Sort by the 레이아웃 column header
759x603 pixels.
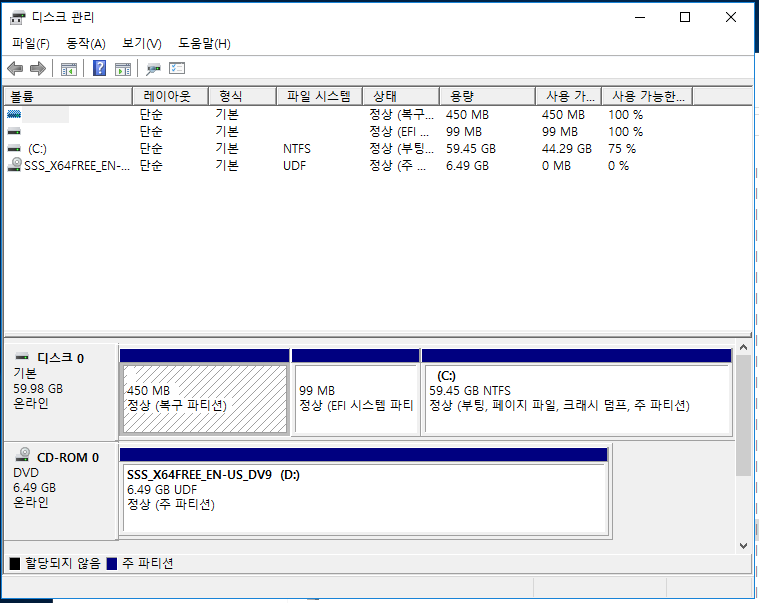(170, 96)
